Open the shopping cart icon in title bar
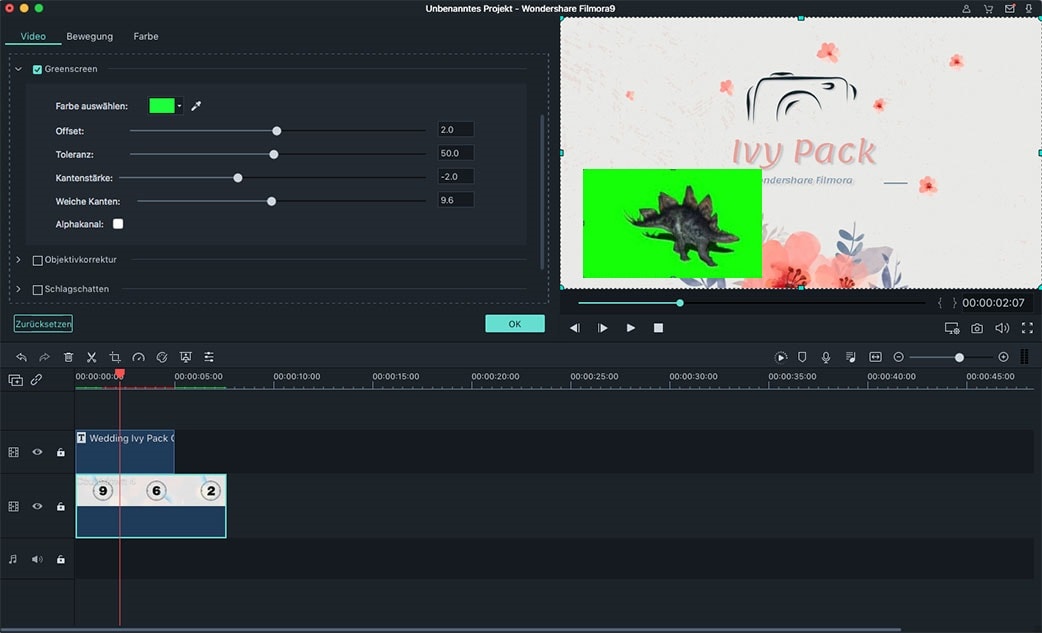 click(x=988, y=9)
